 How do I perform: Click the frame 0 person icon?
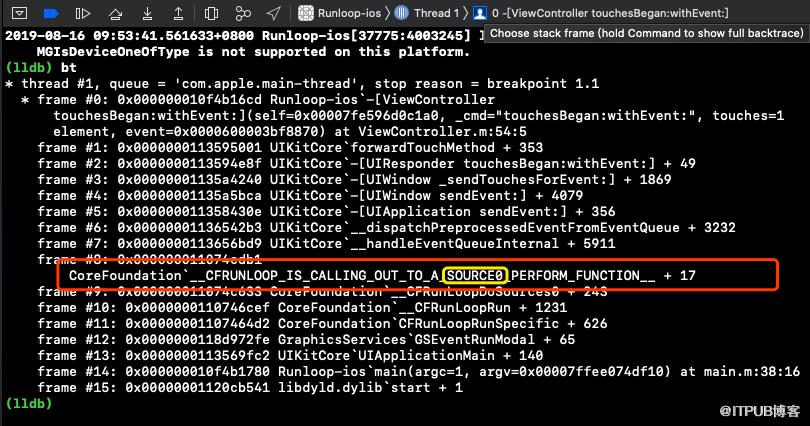pos(480,13)
